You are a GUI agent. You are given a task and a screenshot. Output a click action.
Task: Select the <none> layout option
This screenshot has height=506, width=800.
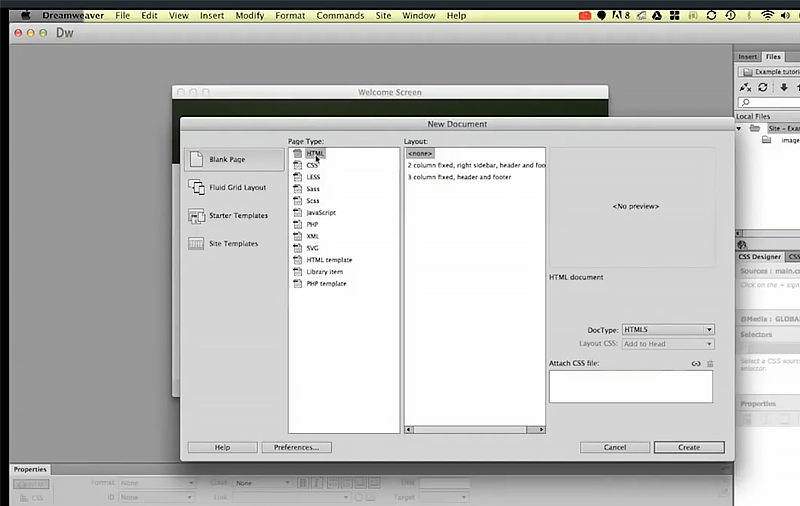coord(420,153)
